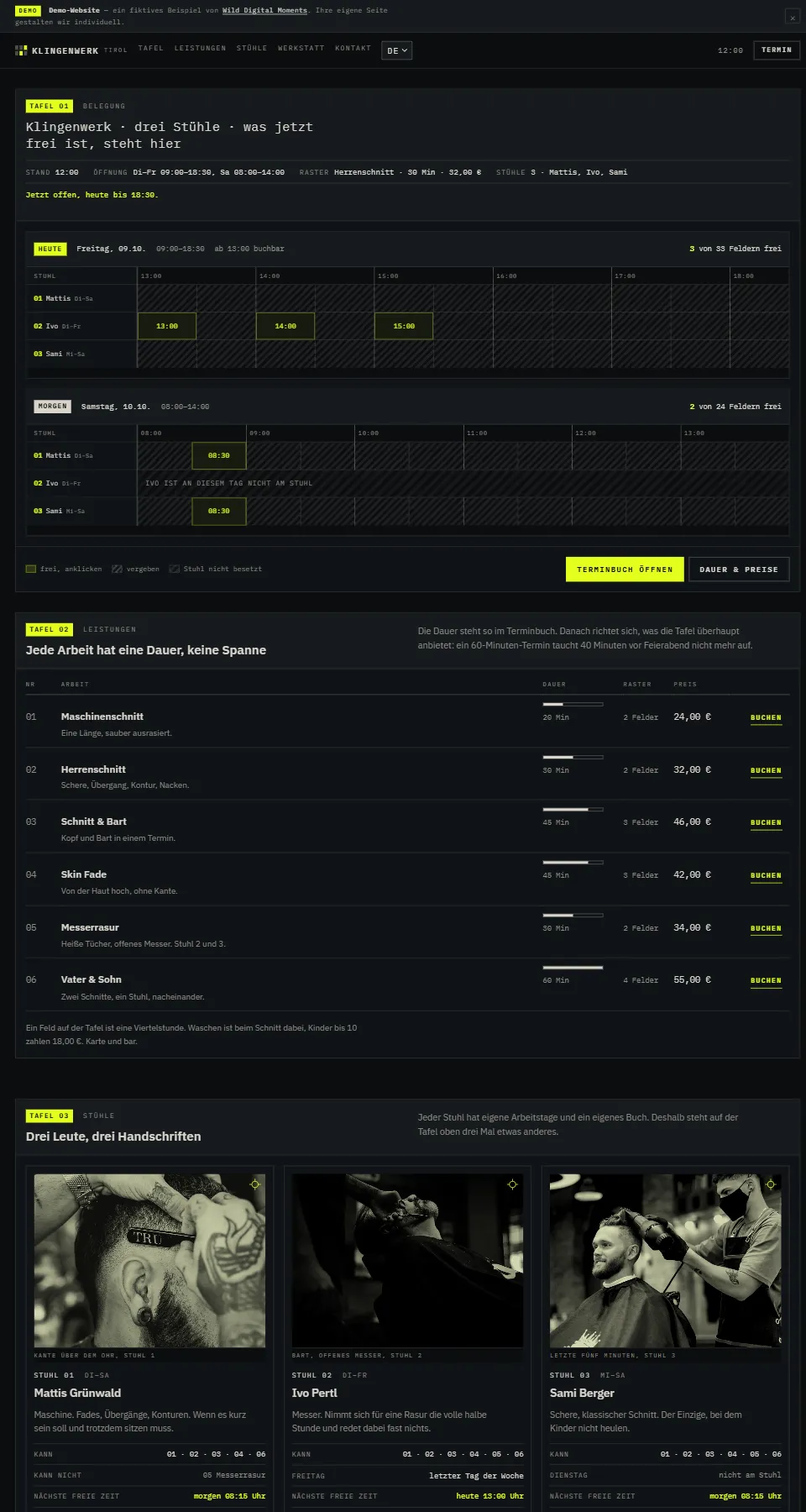Image resolution: width=806 pixels, height=1512 pixels.
Task: Click Ivo's 'heute 13:00 Uhr' next free time
Action: 489,1496
